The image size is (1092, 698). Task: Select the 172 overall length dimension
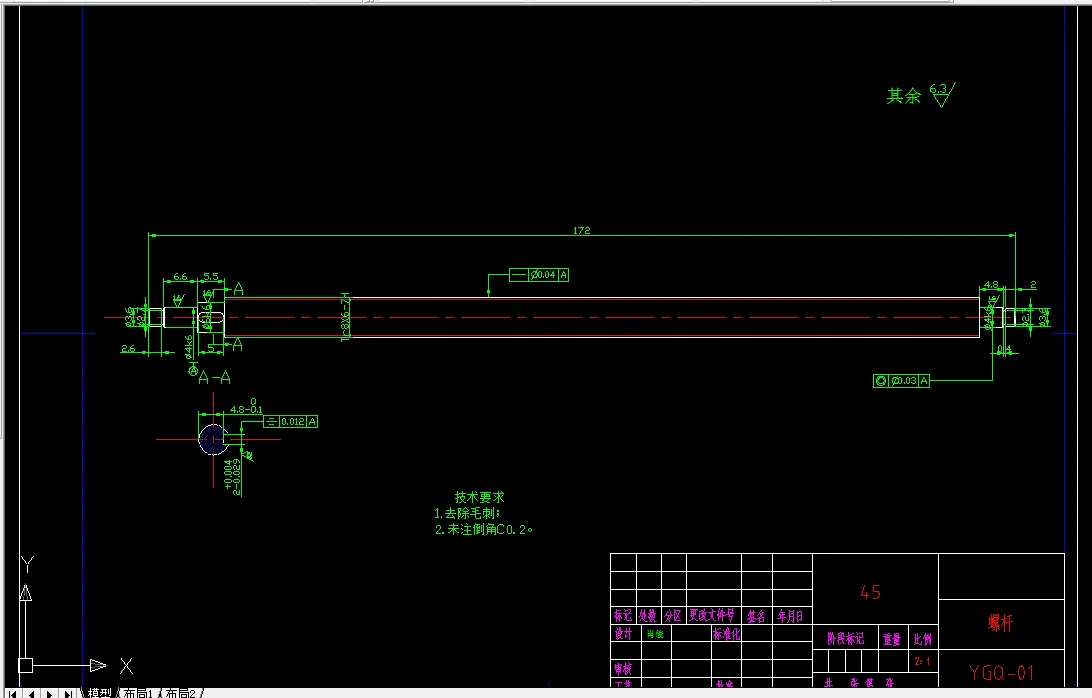coord(582,230)
